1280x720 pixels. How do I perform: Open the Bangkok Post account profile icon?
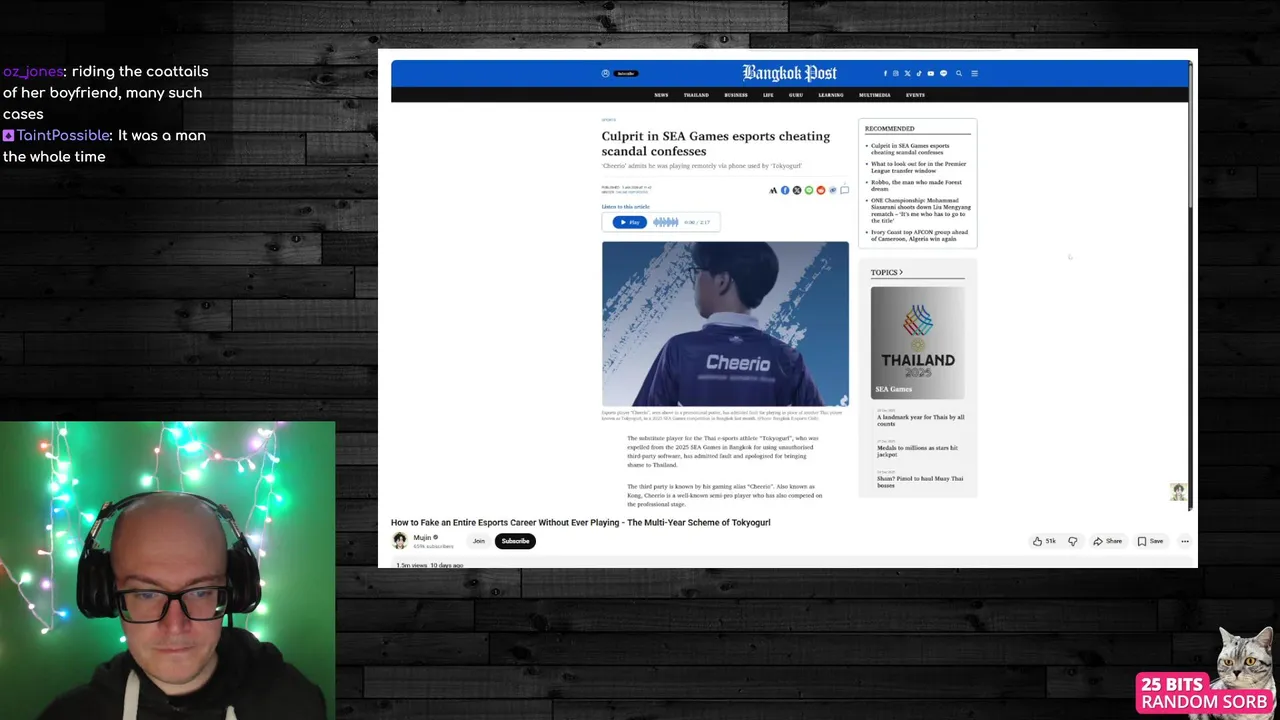click(x=605, y=73)
